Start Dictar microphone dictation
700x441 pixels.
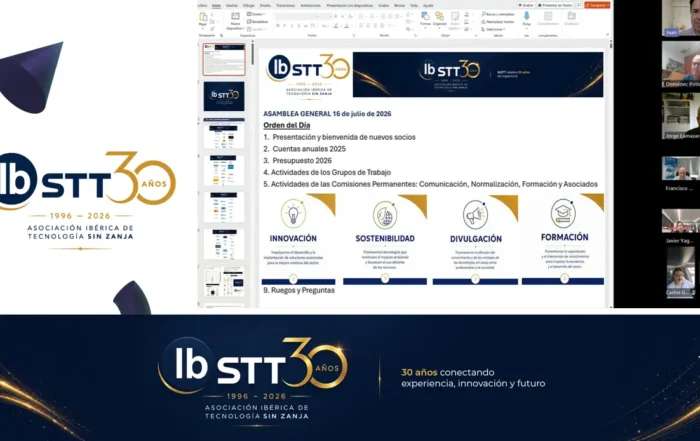click(527, 19)
